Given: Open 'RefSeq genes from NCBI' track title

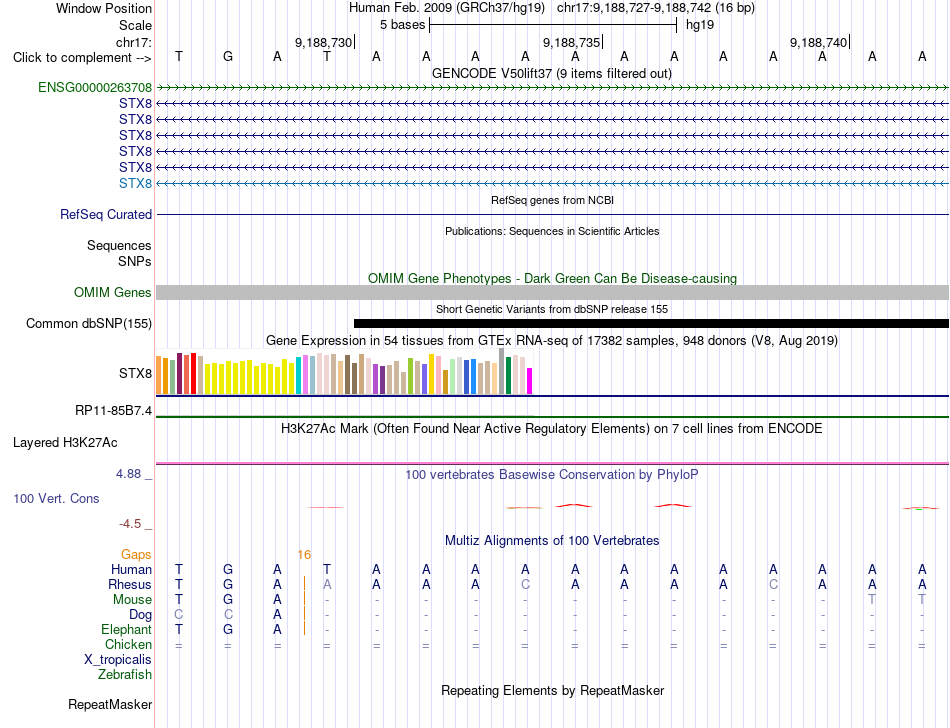Looking at the screenshot, I should (x=552, y=200).
